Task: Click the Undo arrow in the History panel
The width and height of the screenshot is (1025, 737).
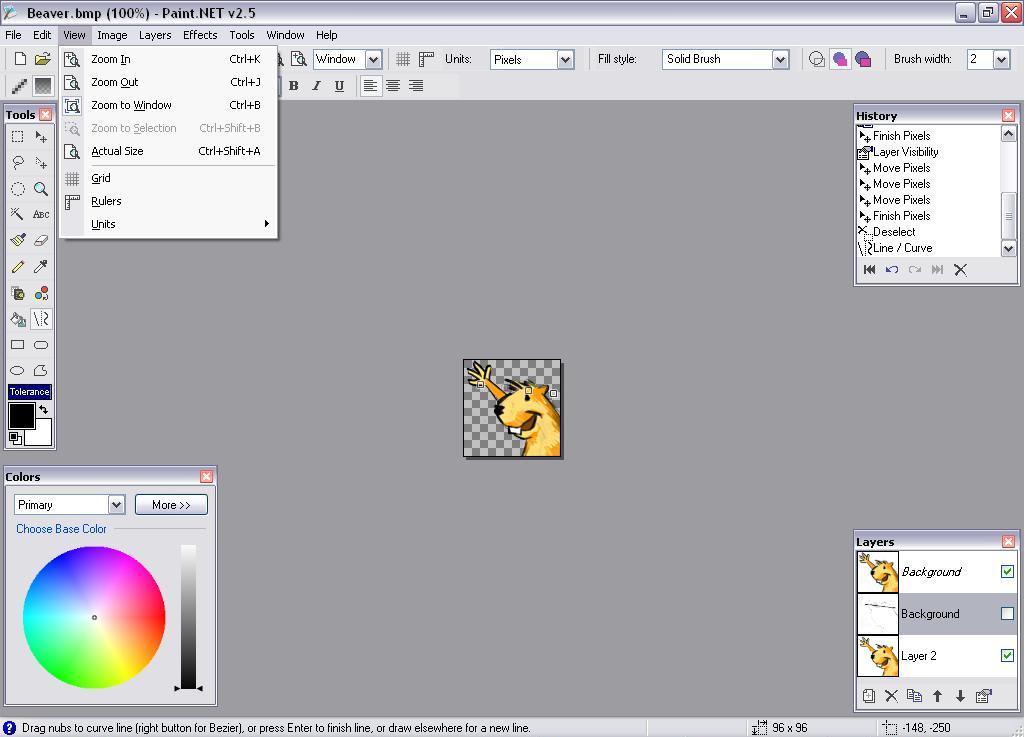Action: coord(891,269)
